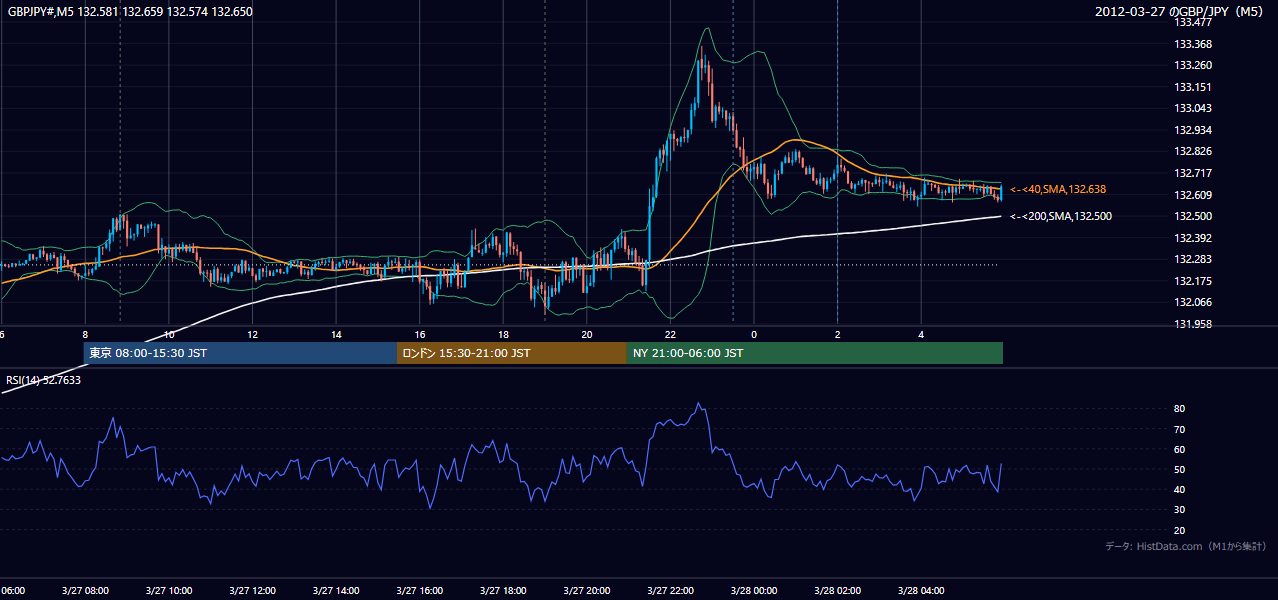Click the hour 16 tick under price chart
This screenshot has height=600, width=1278.
[x=420, y=335]
